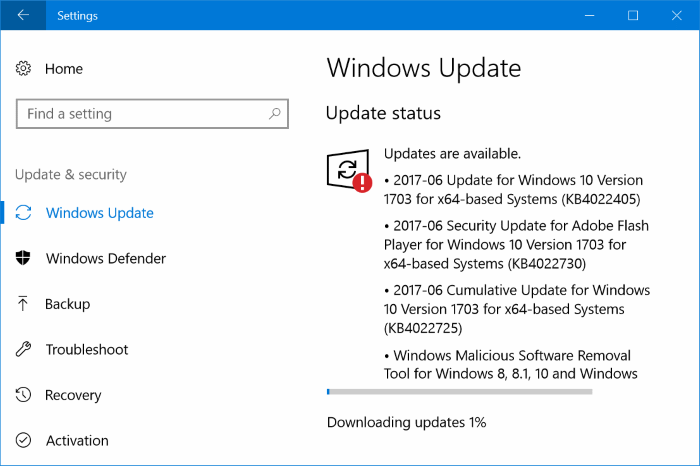Viewport: 700px width, 466px height.
Task: Click the Troubleshoot wrench icon
Action: click(24, 350)
